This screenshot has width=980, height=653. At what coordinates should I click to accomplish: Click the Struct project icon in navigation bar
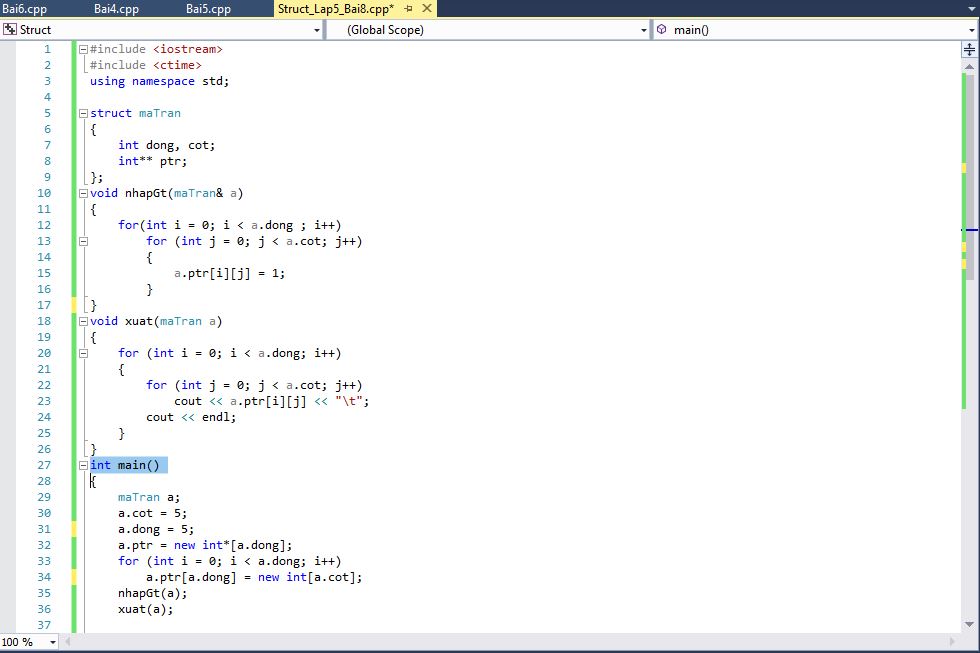(11, 30)
